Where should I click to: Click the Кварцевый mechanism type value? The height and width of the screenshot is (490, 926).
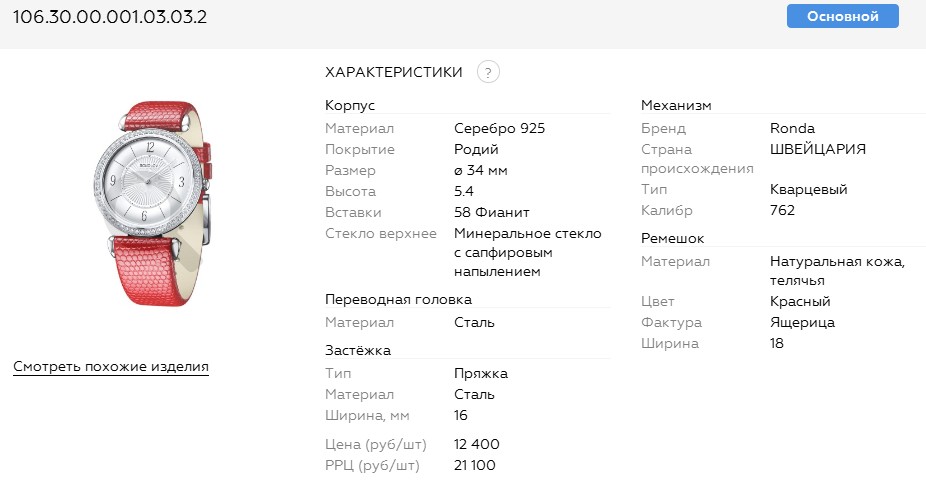(x=809, y=189)
